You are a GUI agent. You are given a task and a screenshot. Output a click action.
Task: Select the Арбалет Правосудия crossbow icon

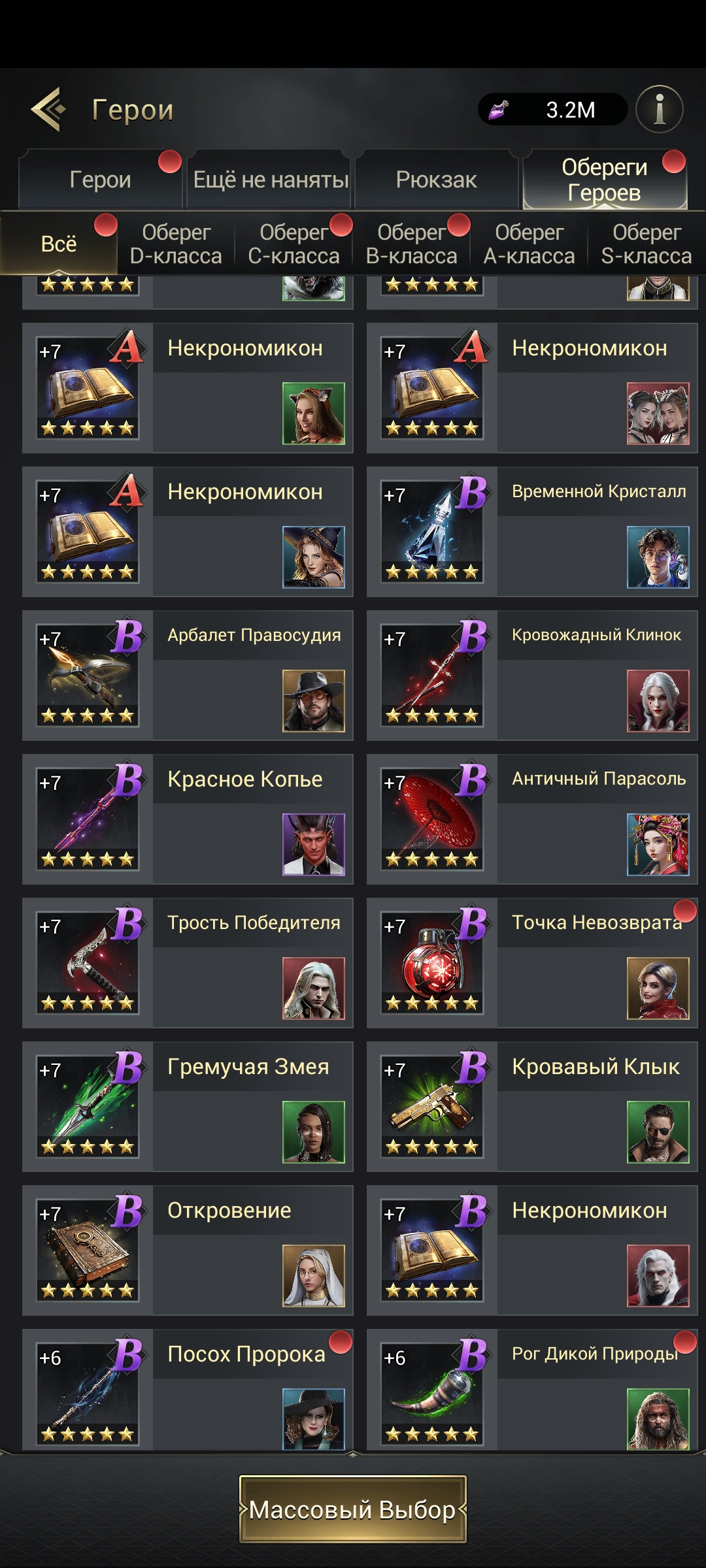point(88,675)
